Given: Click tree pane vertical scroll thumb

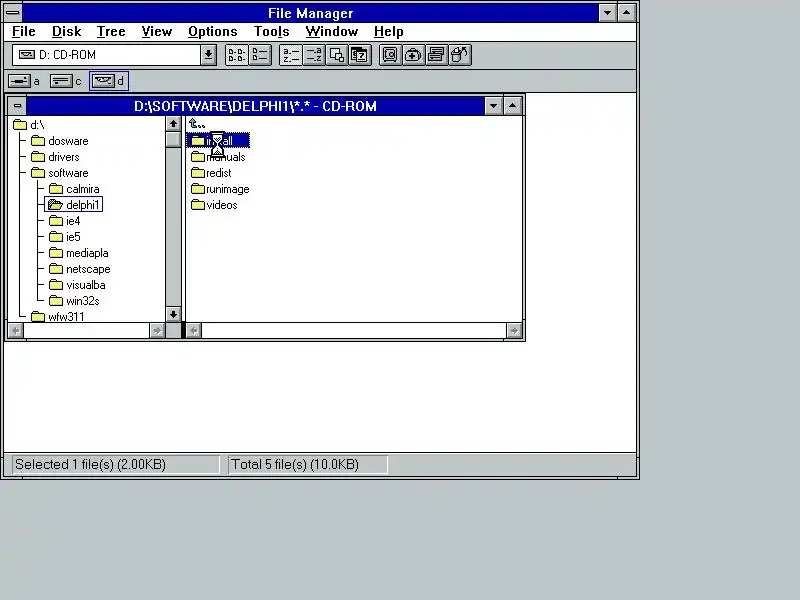Looking at the screenshot, I should (173, 139).
